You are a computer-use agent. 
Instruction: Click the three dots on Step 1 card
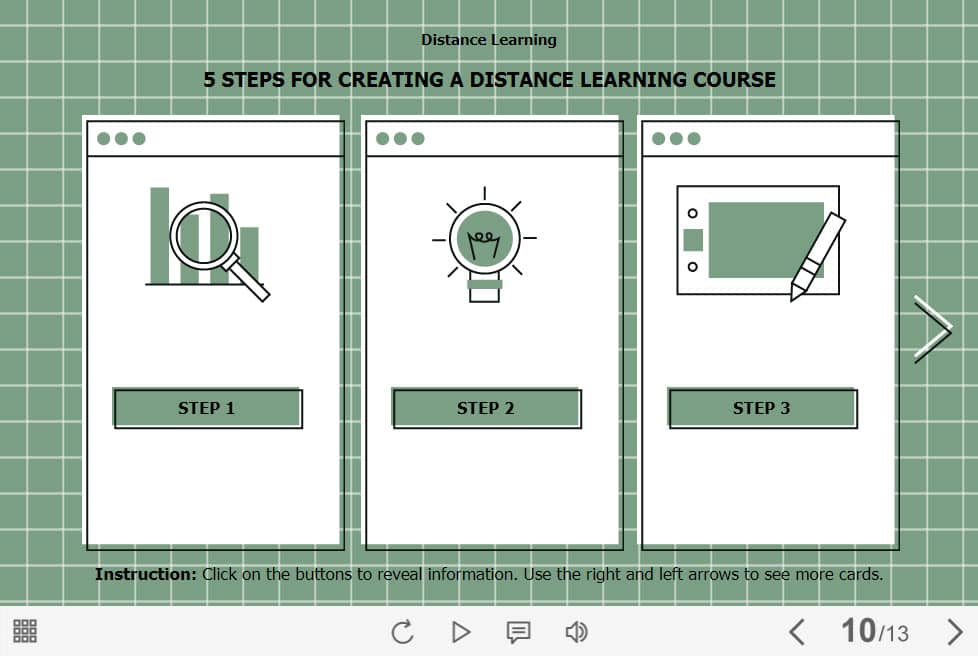point(121,139)
